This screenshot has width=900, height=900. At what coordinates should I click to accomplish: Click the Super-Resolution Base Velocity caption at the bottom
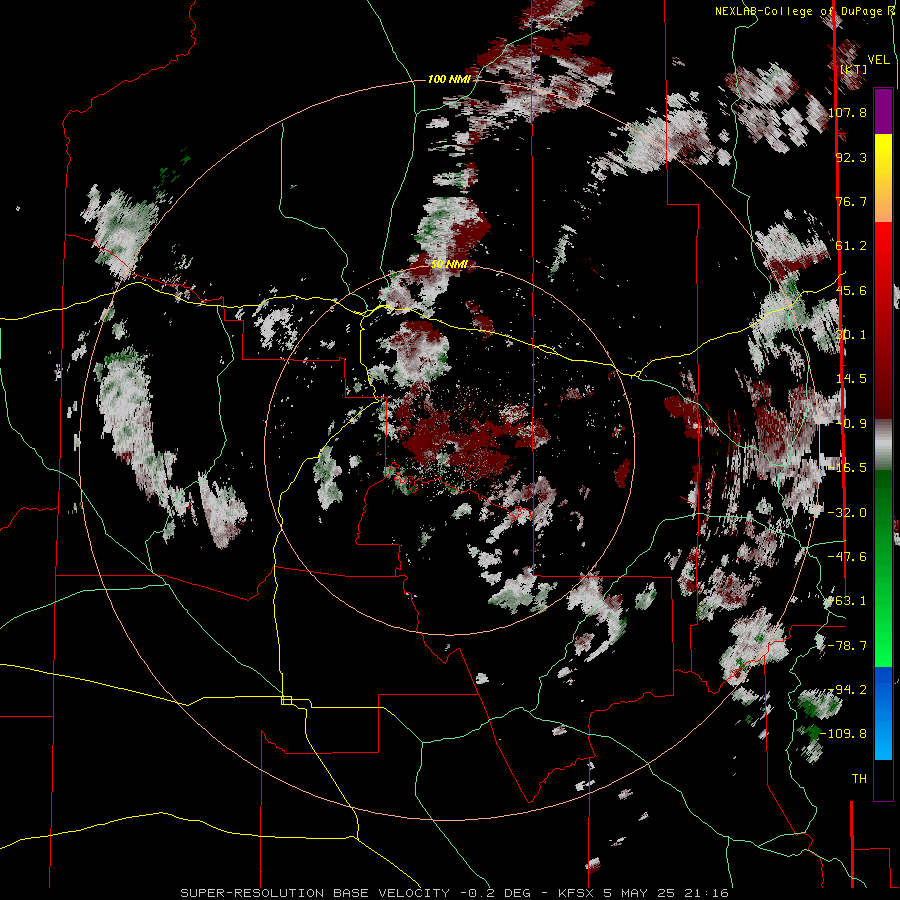(x=455, y=893)
